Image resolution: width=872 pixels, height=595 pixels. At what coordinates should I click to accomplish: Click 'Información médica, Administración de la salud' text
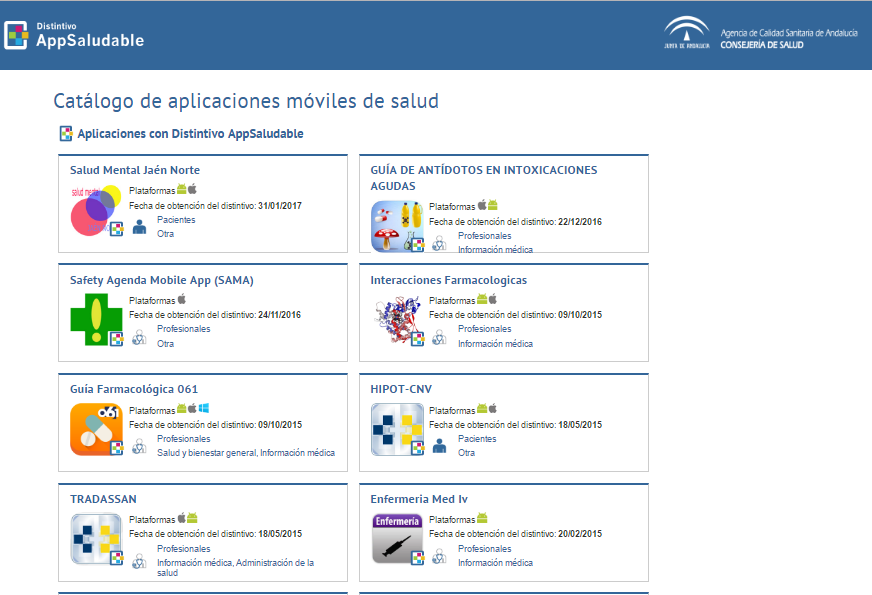235,568
